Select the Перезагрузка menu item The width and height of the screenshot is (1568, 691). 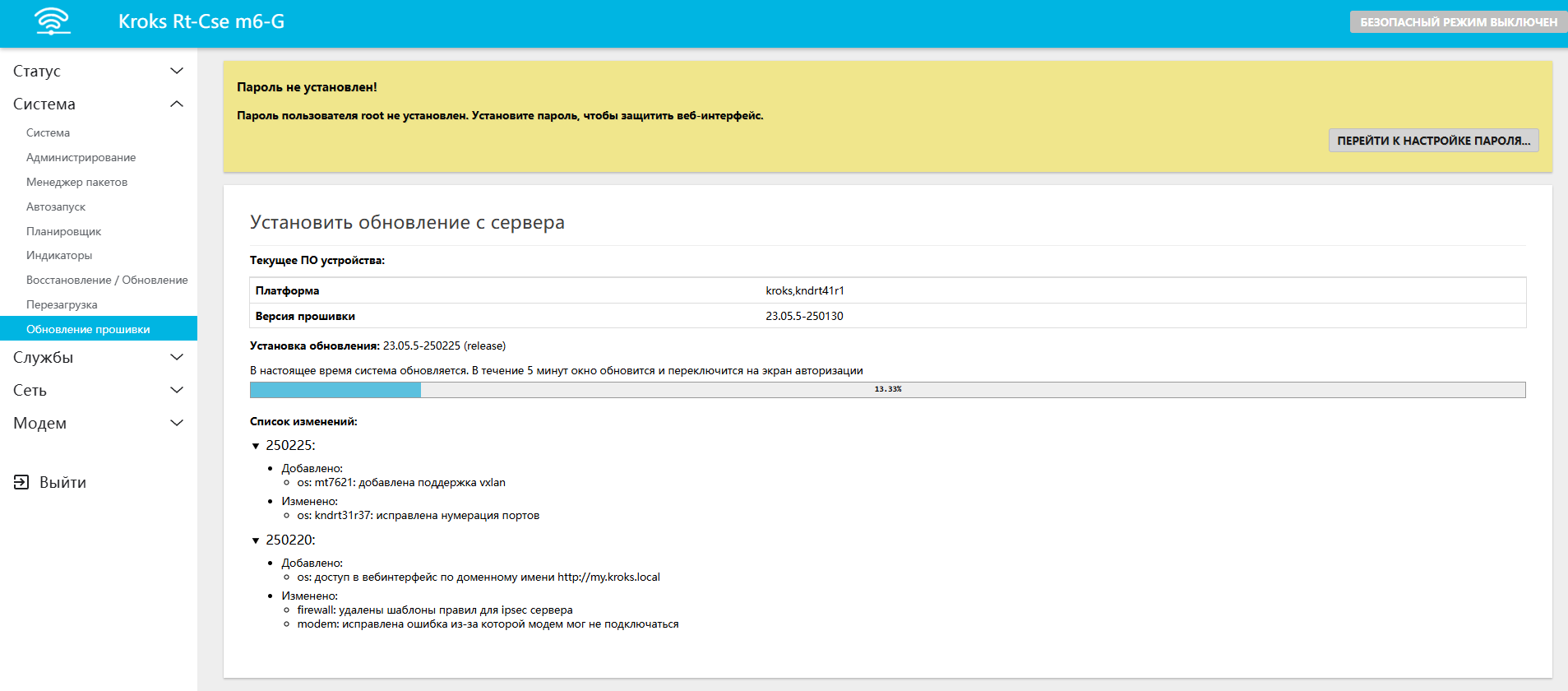[x=62, y=304]
